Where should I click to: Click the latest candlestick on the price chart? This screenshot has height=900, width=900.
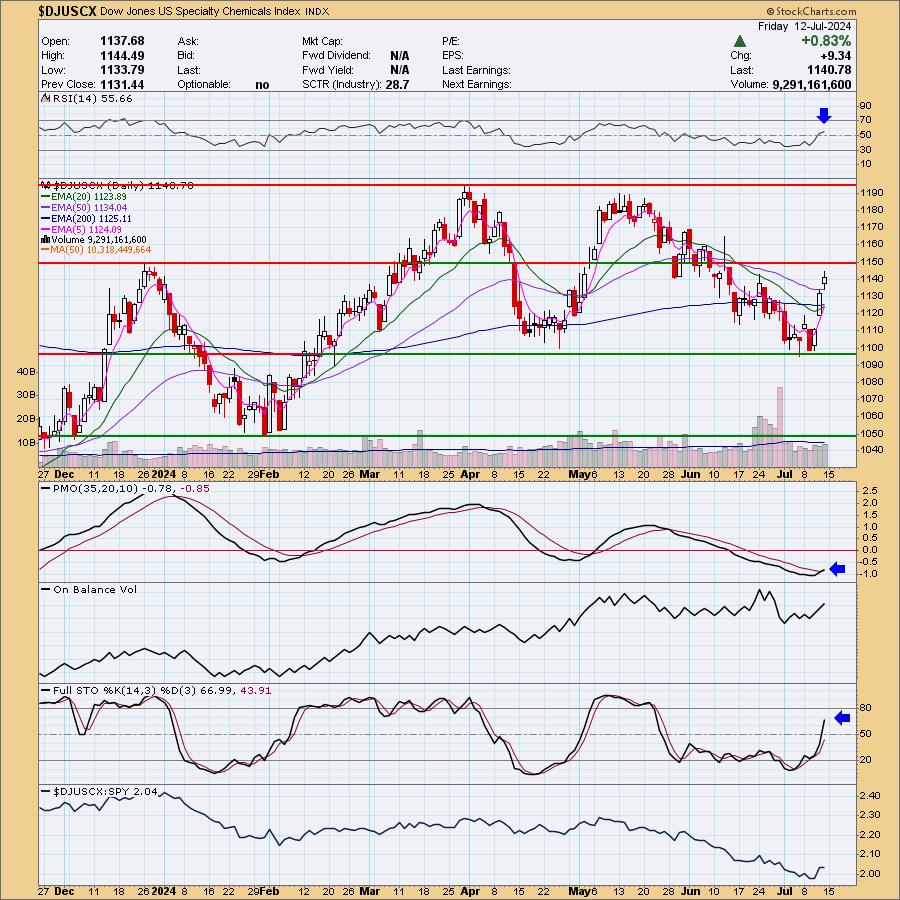tap(825, 280)
